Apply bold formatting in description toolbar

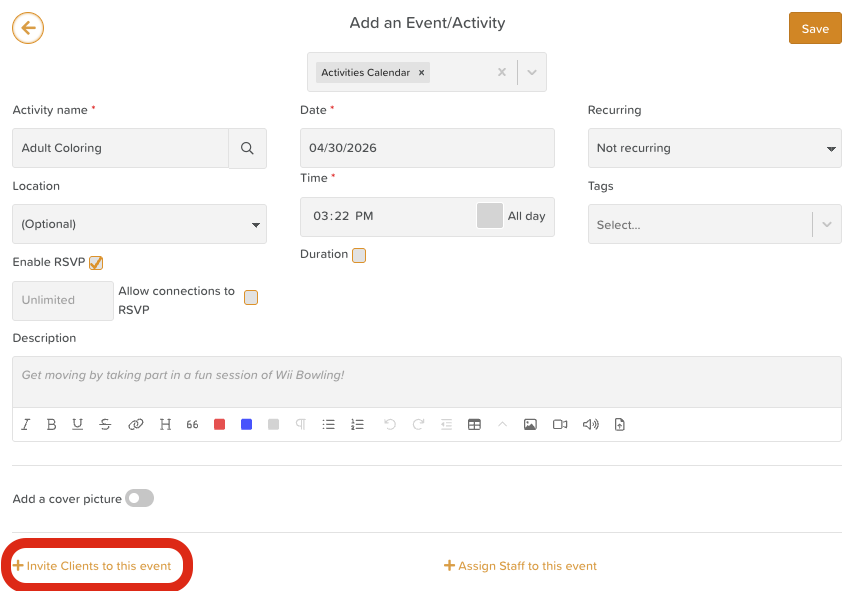coord(52,424)
